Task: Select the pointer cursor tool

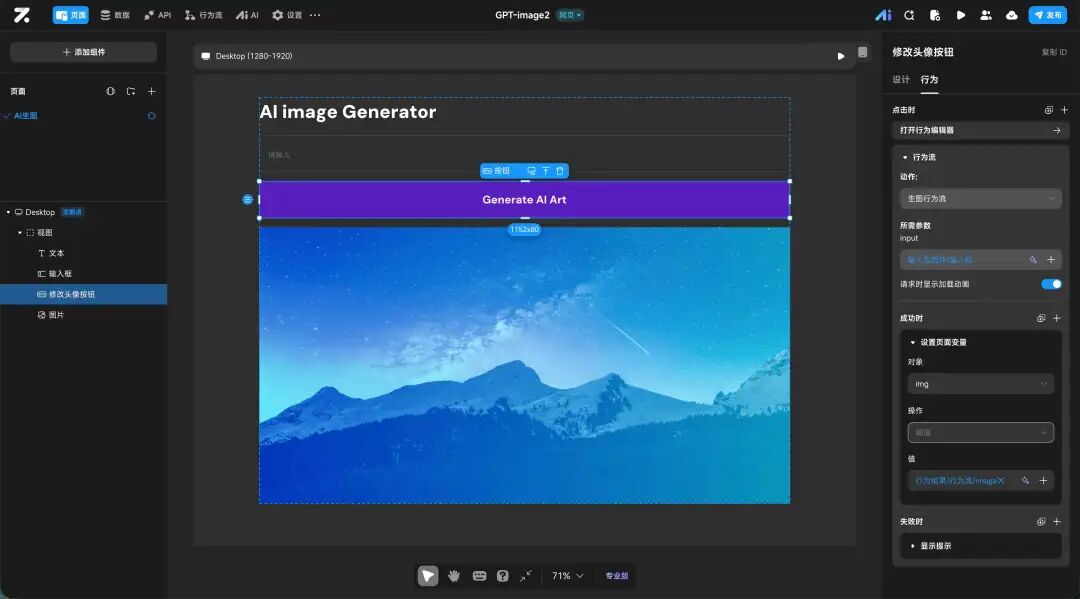Action: pos(428,576)
